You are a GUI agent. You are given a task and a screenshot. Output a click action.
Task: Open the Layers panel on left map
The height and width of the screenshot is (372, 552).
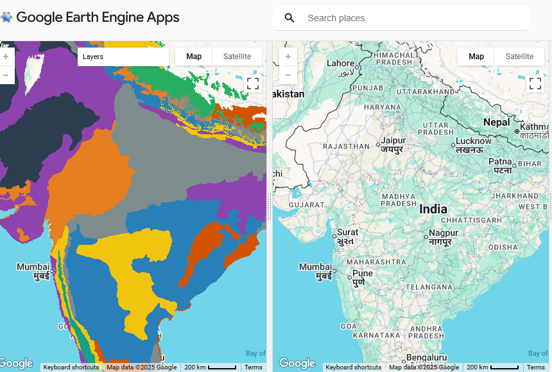point(123,57)
